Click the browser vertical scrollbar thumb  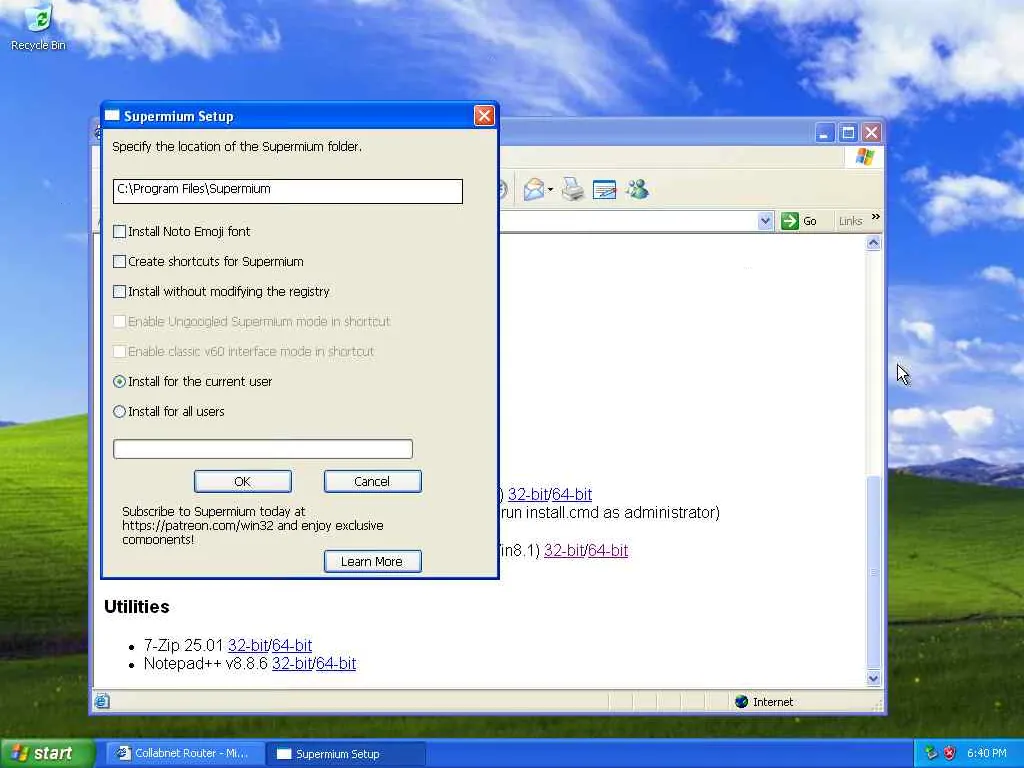pyautogui.click(x=873, y=572)
